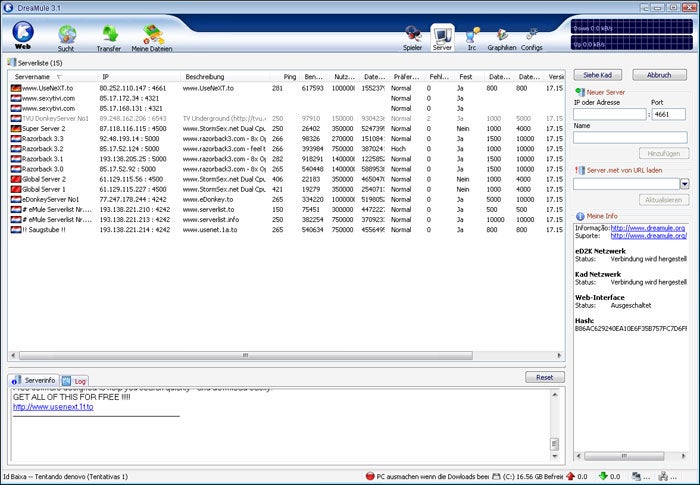This screenshot has width=700, height=485.
Task: Click the Down speed graph display
Action: [632, 27]
